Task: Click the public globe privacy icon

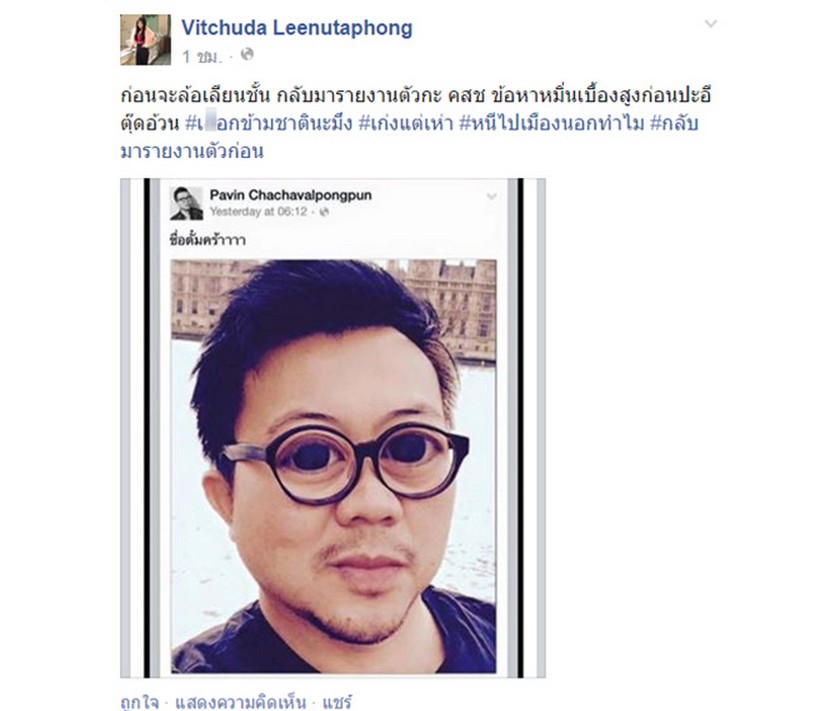Action: tap(247, 54)
